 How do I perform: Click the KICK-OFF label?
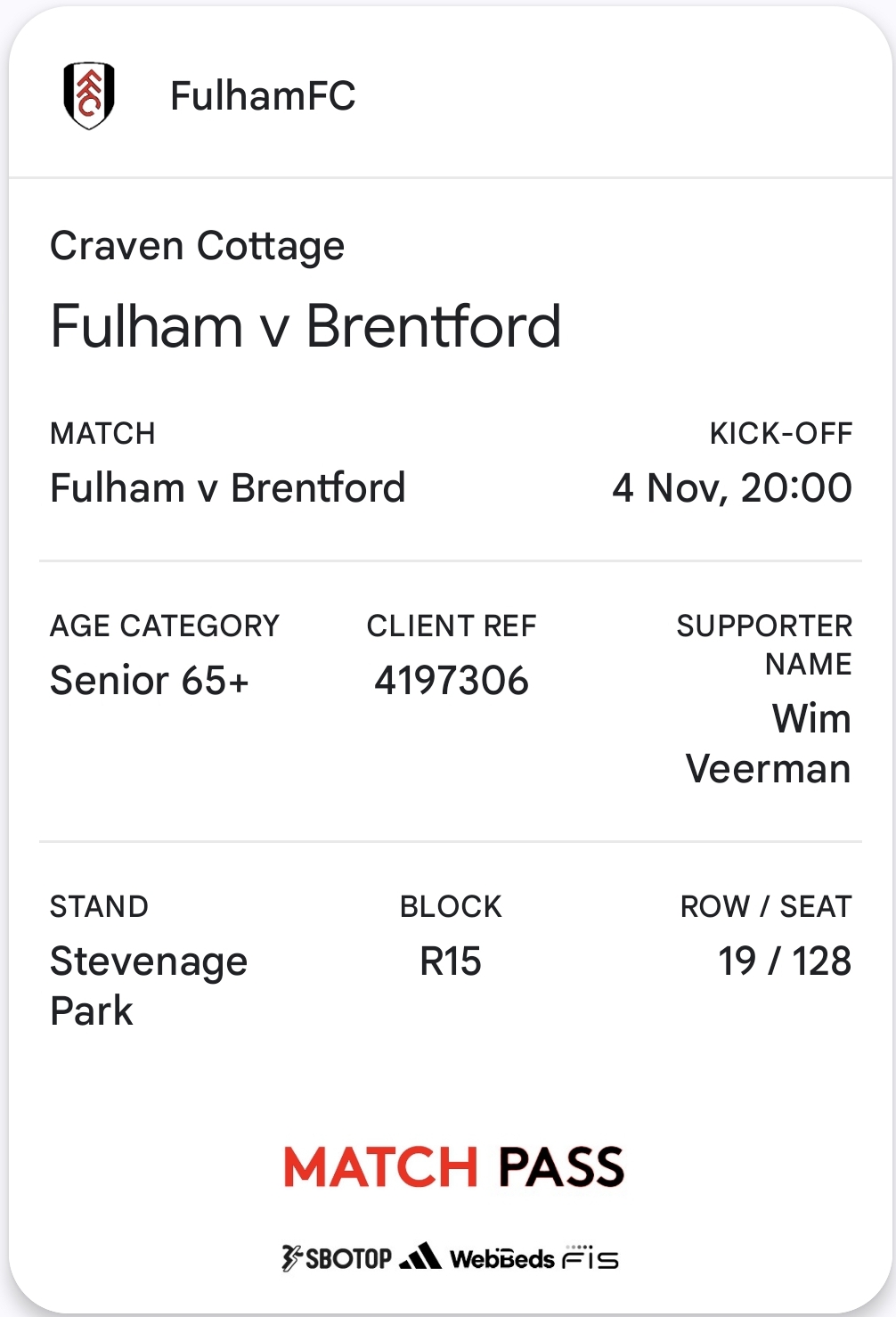click(x=781, y=434)
